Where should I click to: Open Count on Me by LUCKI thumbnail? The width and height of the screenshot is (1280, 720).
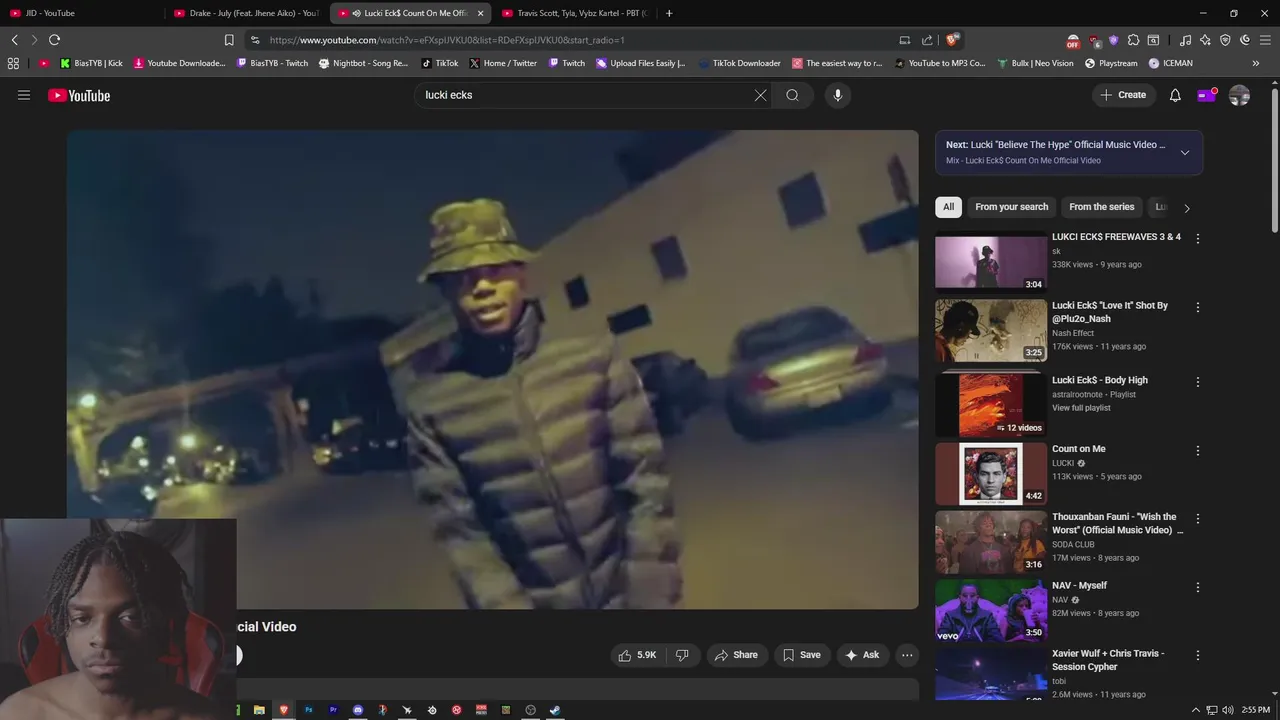(x=991, y=474)
